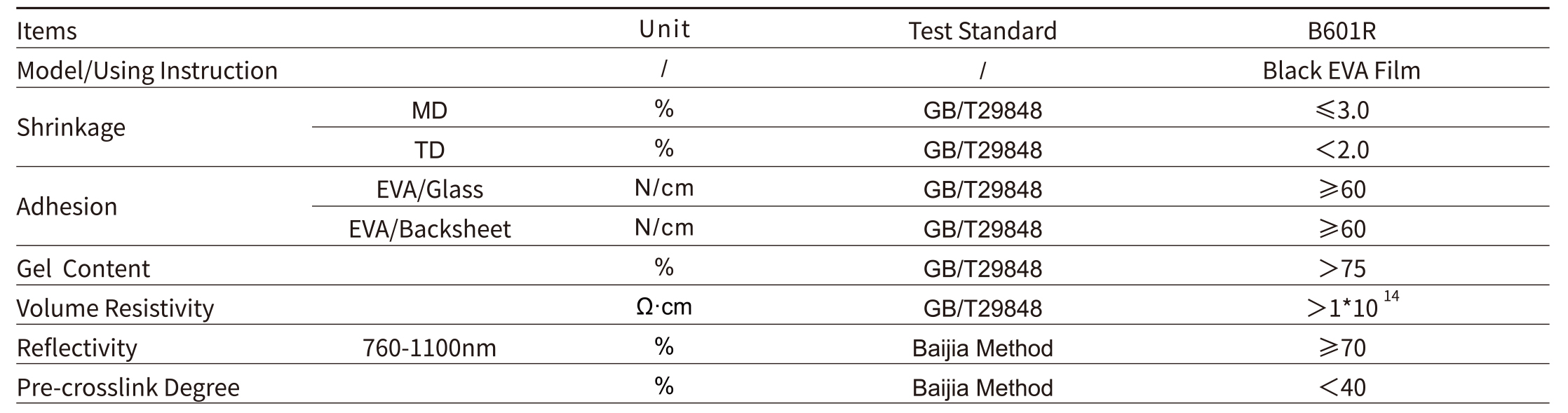Select the Volume Resistivity label
The height and width of the screenshot is (413, 1568).
pos(115,308)
